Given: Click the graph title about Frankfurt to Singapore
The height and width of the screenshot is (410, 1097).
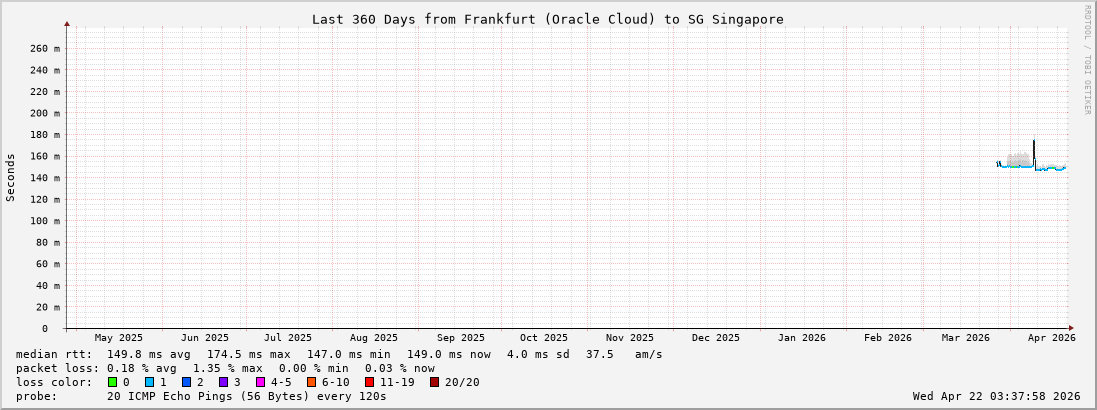Looking at the screenshot, I should click(x=547, y=19).
